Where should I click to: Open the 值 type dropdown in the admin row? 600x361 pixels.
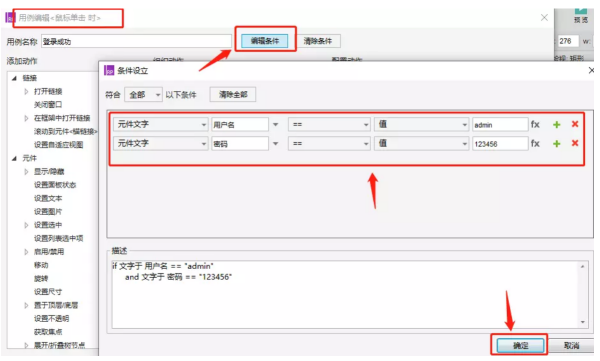(421, 124)
